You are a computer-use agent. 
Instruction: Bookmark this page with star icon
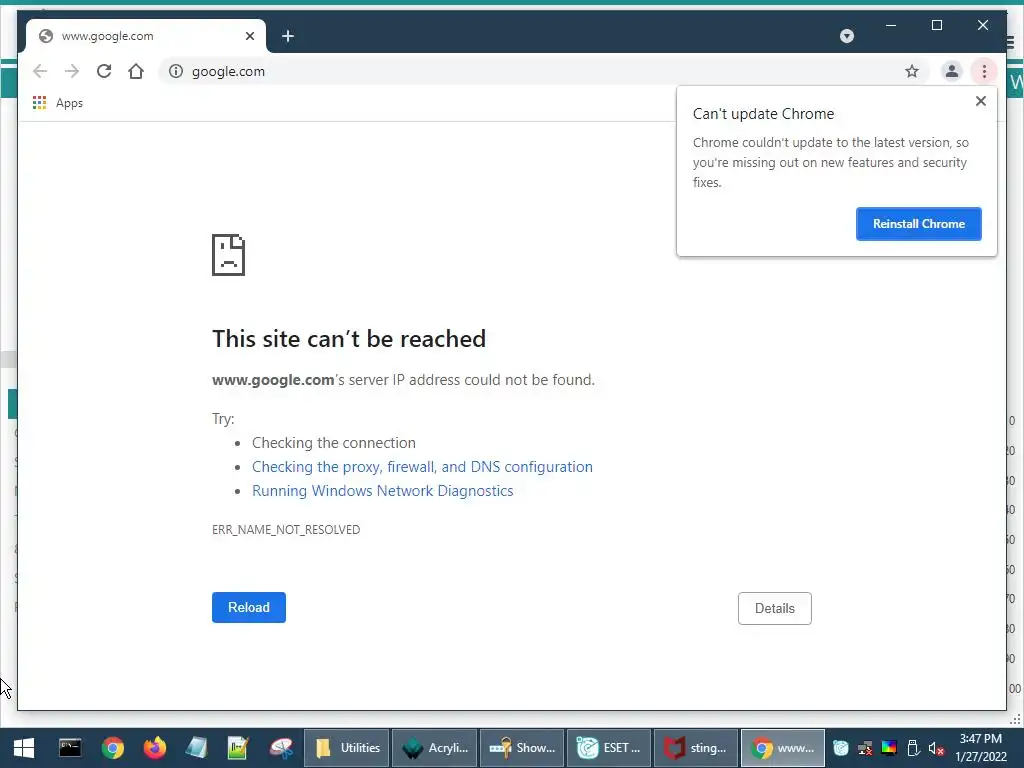click(x=912, y=71)
